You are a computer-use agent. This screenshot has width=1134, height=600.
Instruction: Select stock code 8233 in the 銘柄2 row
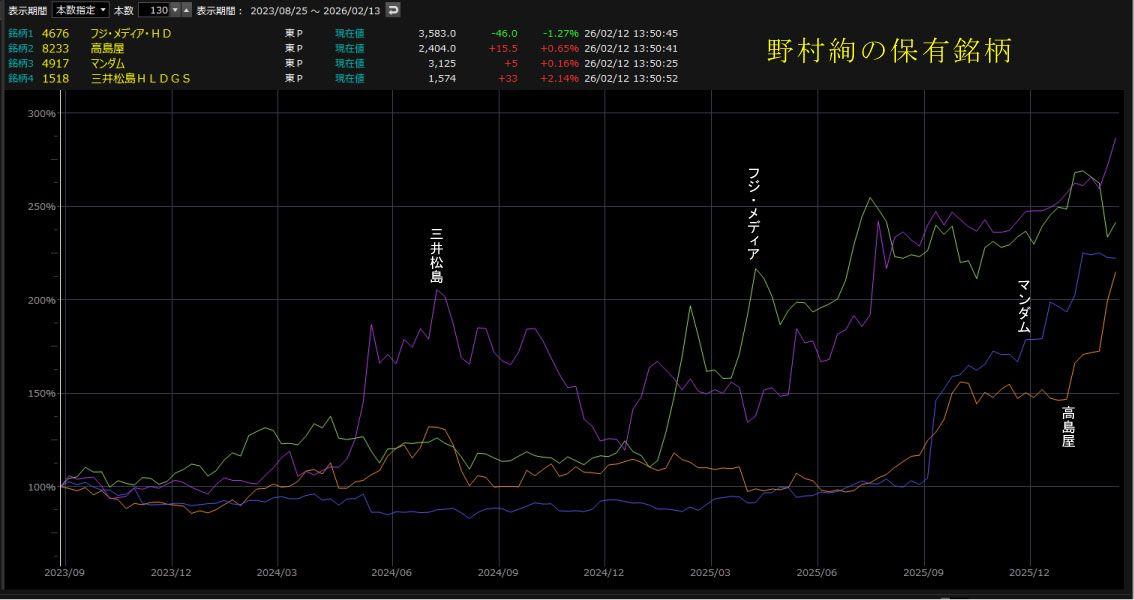55,48
